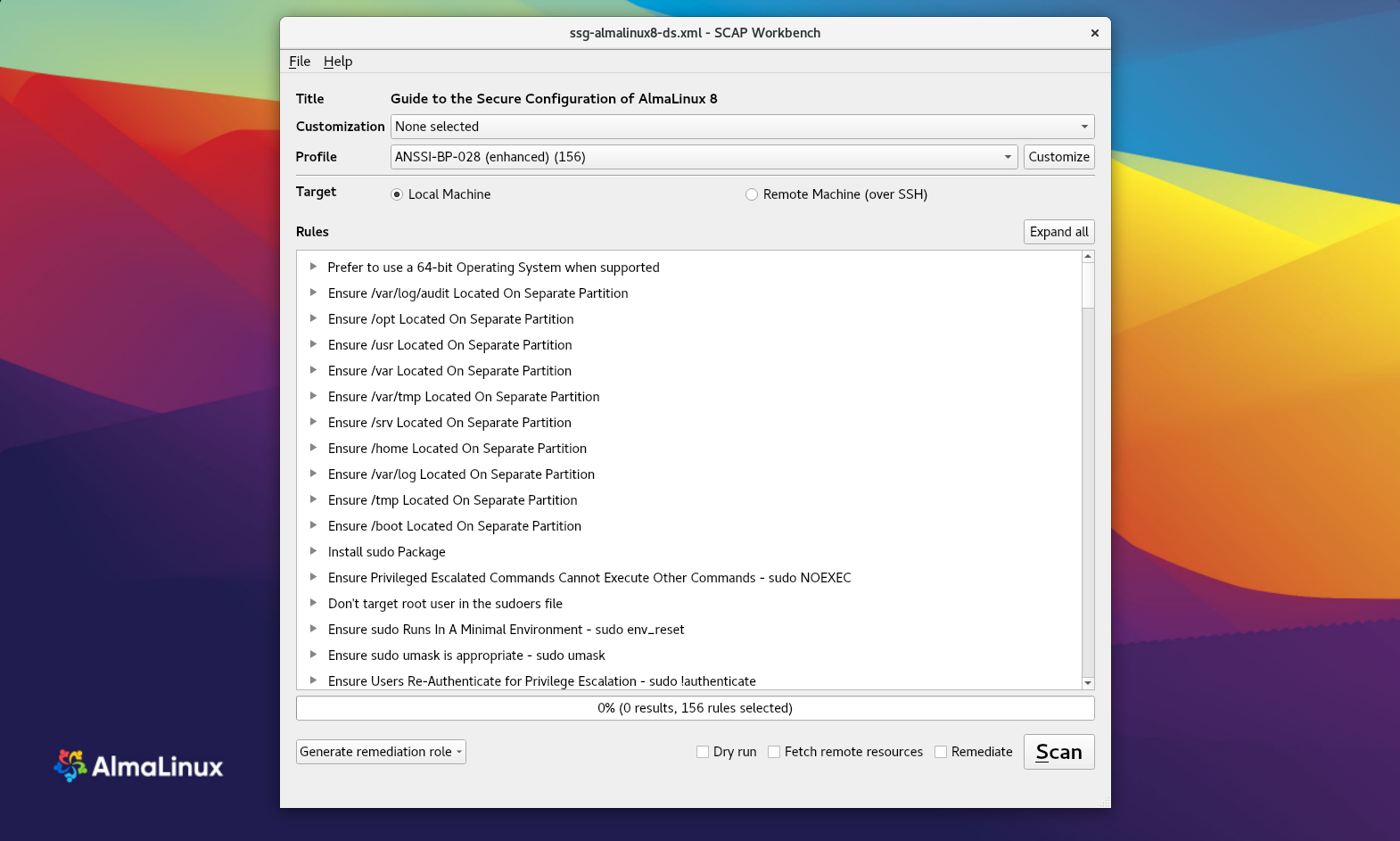Click triangle icon beside 'Don't target root user' rule
The image size is (1400, 841).
tap(313, 603)
